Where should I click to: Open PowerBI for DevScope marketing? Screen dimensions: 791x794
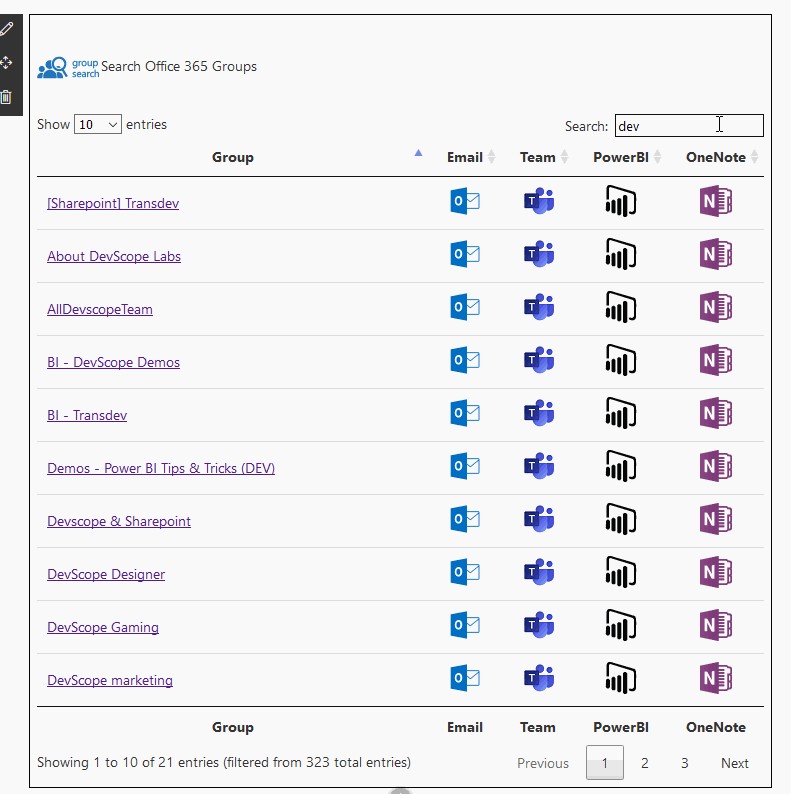pyautogui.click(x=621, y=678)
